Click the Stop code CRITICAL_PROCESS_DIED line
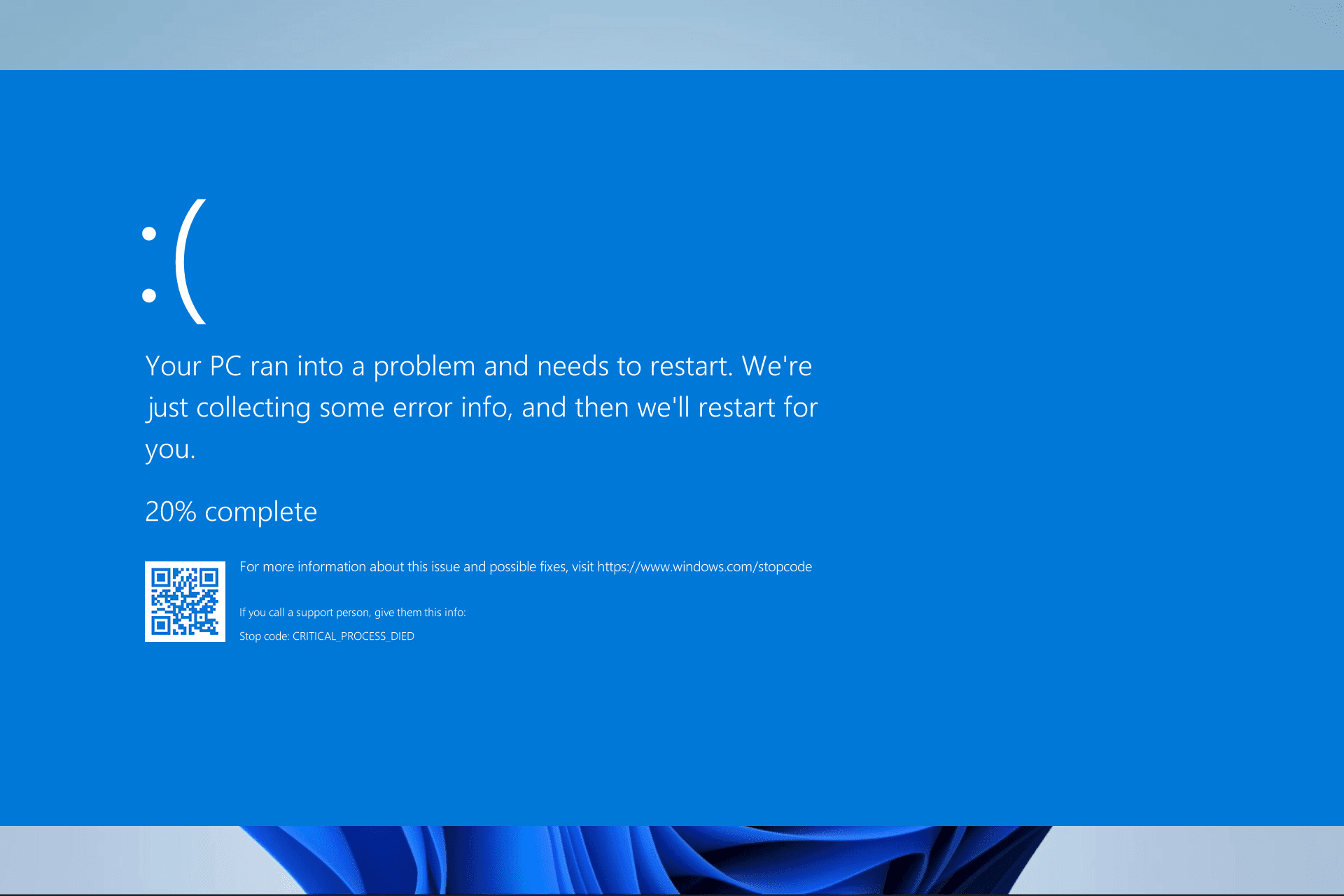 pos(327,636)
